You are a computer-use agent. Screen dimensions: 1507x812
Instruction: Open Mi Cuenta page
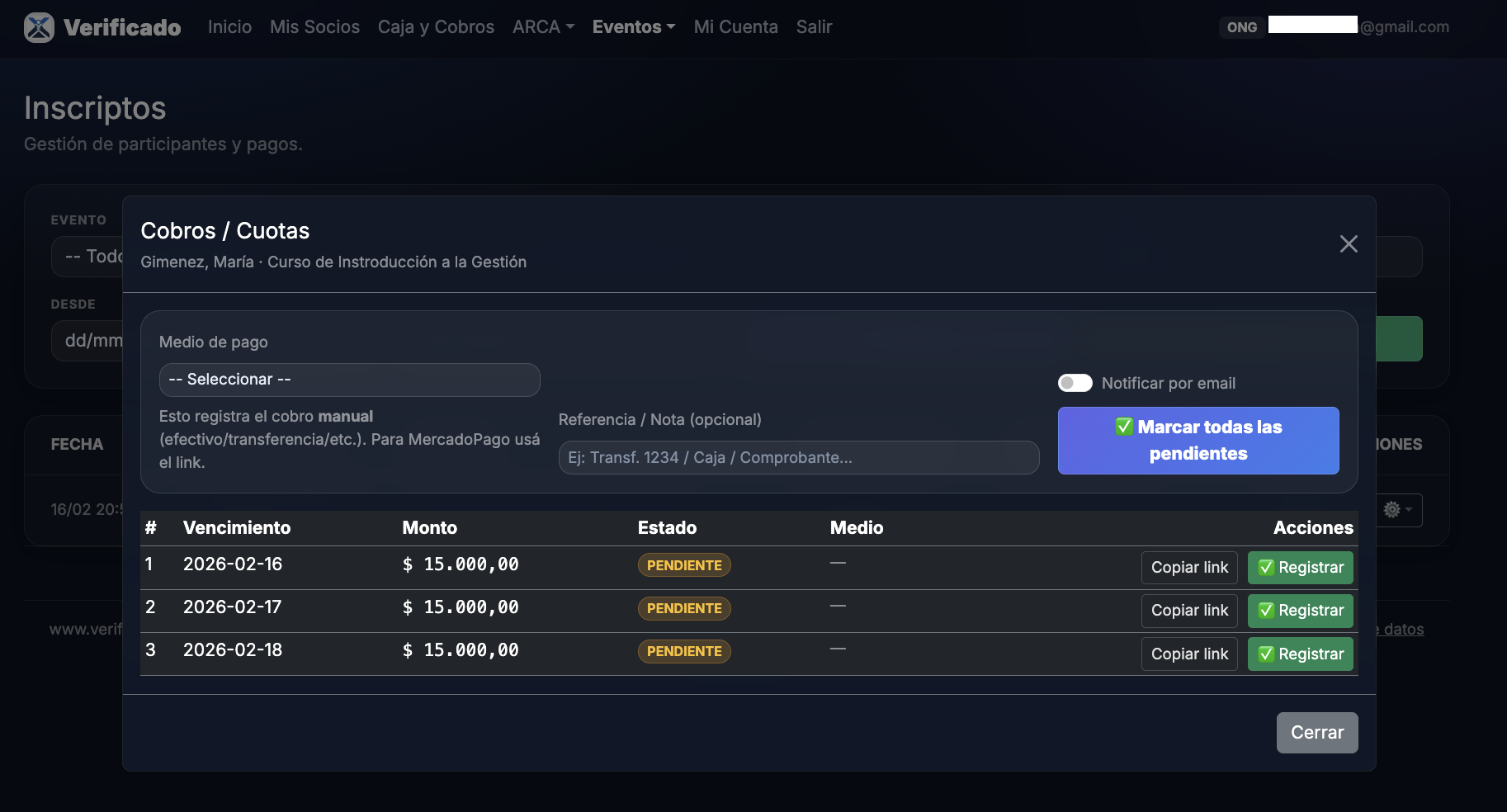point(735,27)
